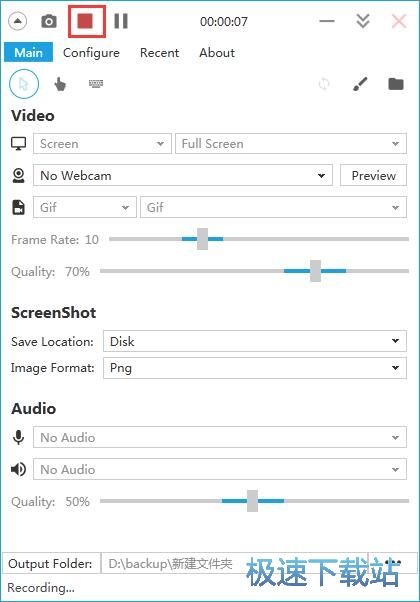Viewport: 420px width, 602px height.
Task: Toggle include cursor in recording
Action: [x=24, y=84]
